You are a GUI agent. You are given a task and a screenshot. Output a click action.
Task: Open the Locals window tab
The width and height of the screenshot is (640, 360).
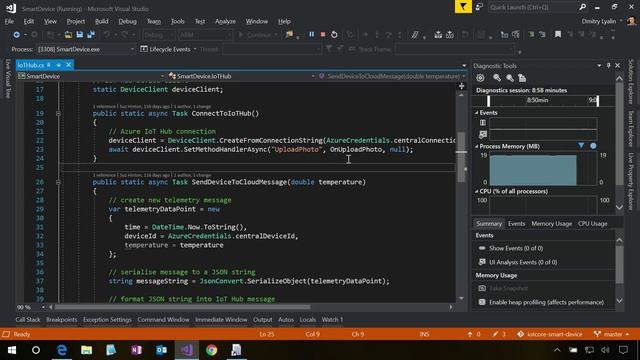tap(308, 320)
